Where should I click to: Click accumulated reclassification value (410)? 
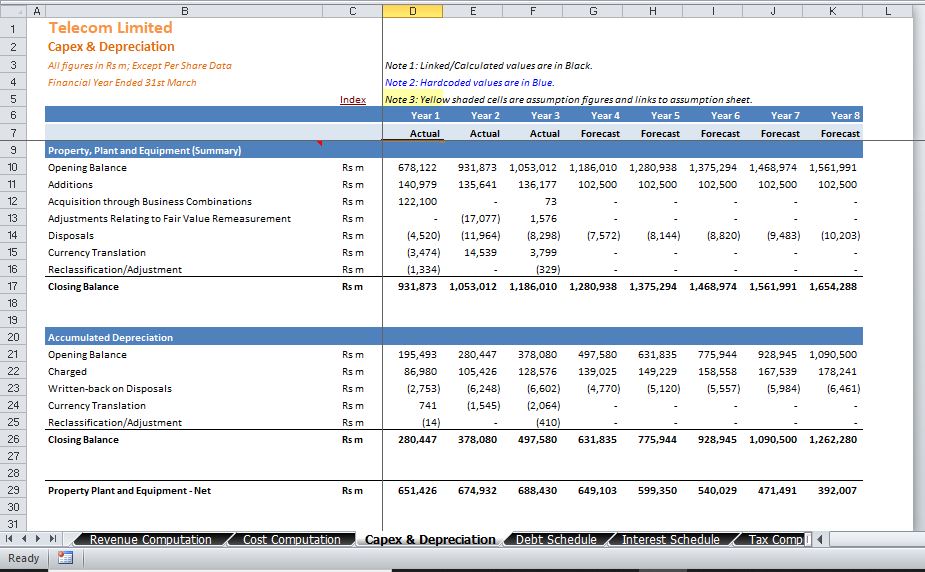click(547, 422)
